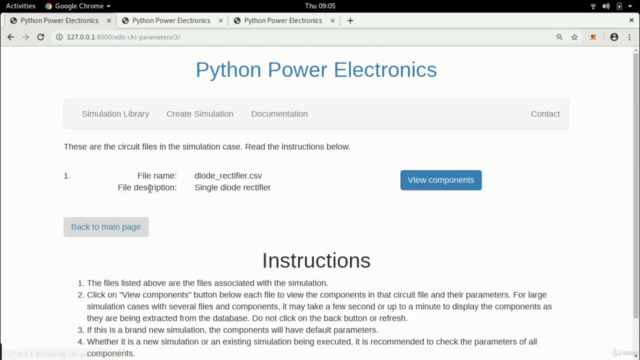This screenshot has height=360, width=640.
Task: Click the File name: label
Action: 157,176
